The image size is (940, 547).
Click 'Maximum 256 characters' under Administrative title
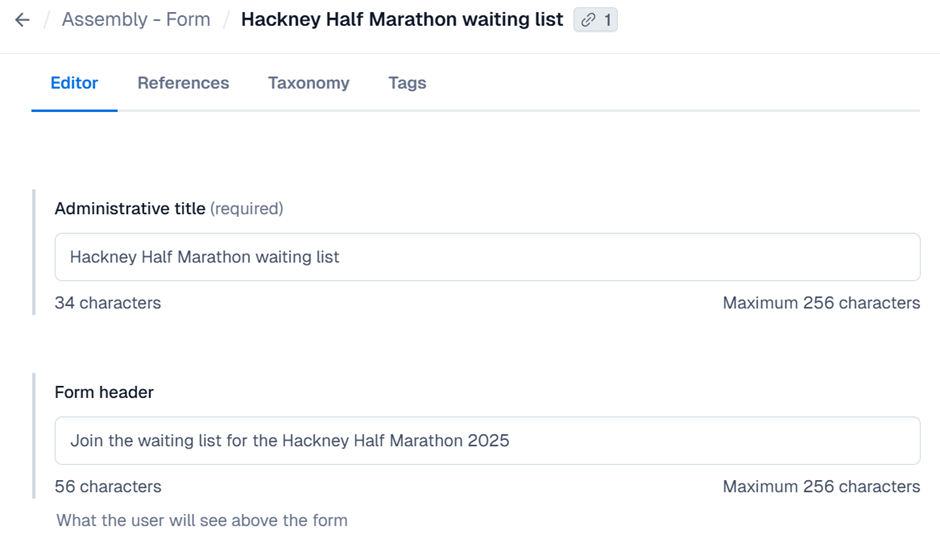pyautogui.click(x=821, y=303)
